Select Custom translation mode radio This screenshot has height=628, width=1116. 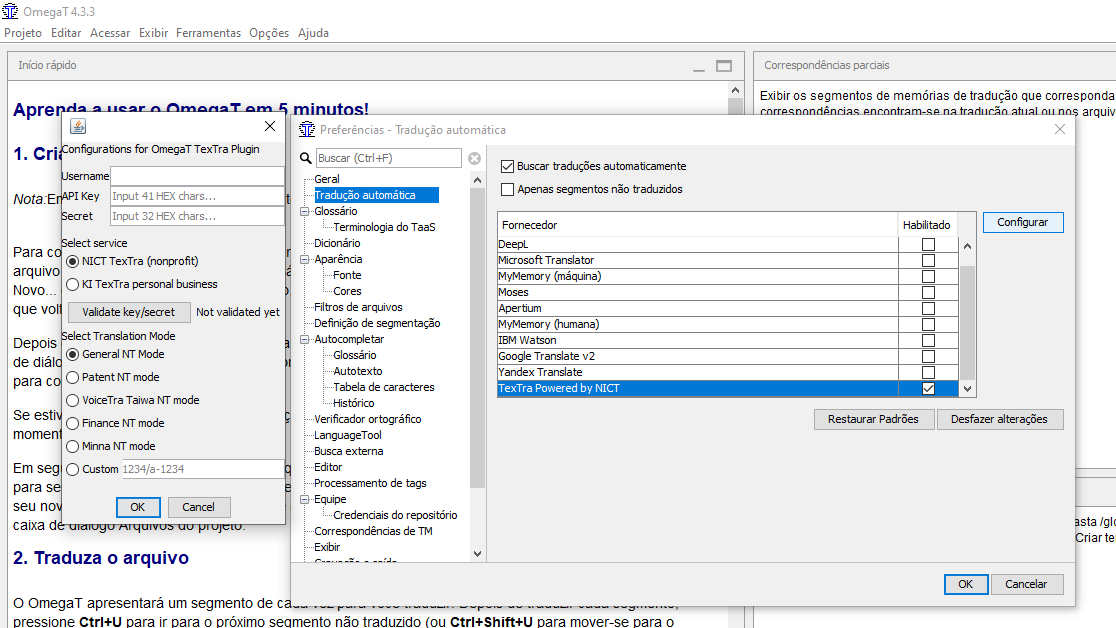(x=73, y=469)
